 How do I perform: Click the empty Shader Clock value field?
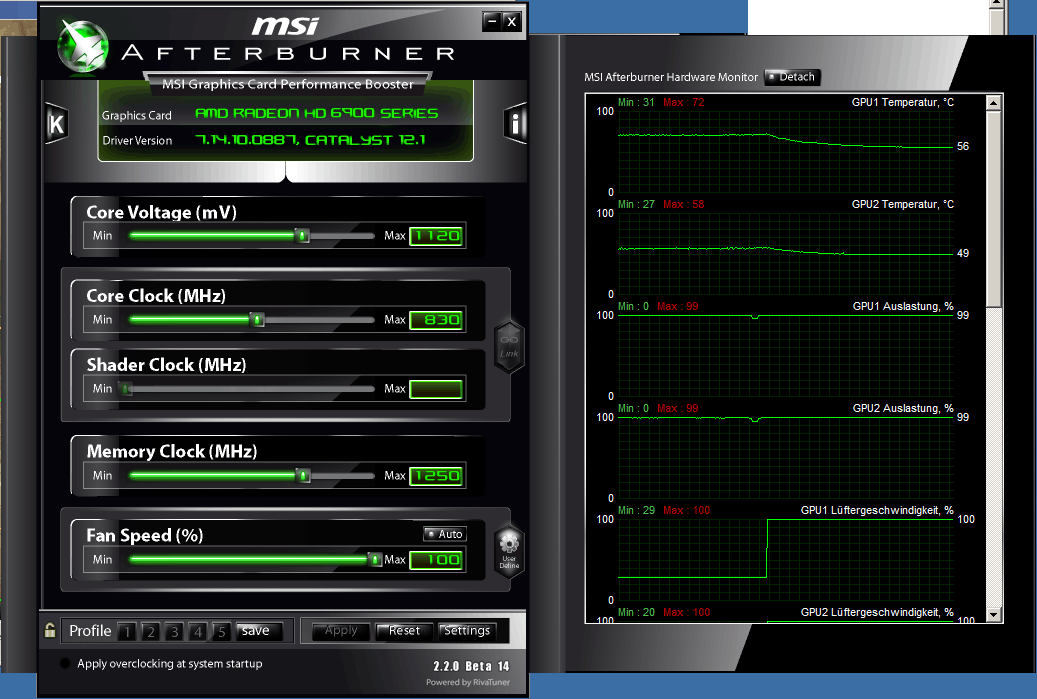click(436, 389)
